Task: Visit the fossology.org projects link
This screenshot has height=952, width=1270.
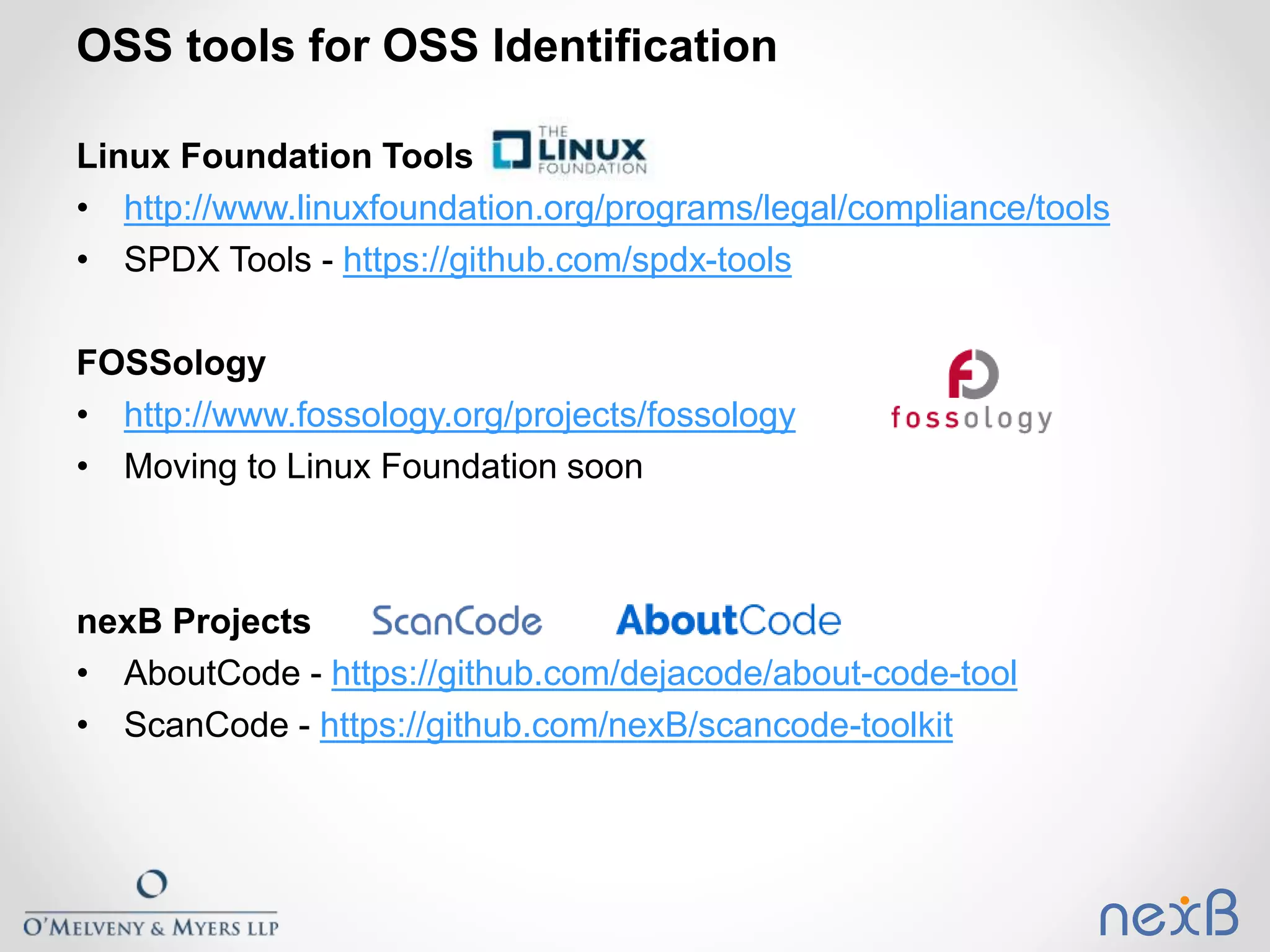Action: [460, 415]
